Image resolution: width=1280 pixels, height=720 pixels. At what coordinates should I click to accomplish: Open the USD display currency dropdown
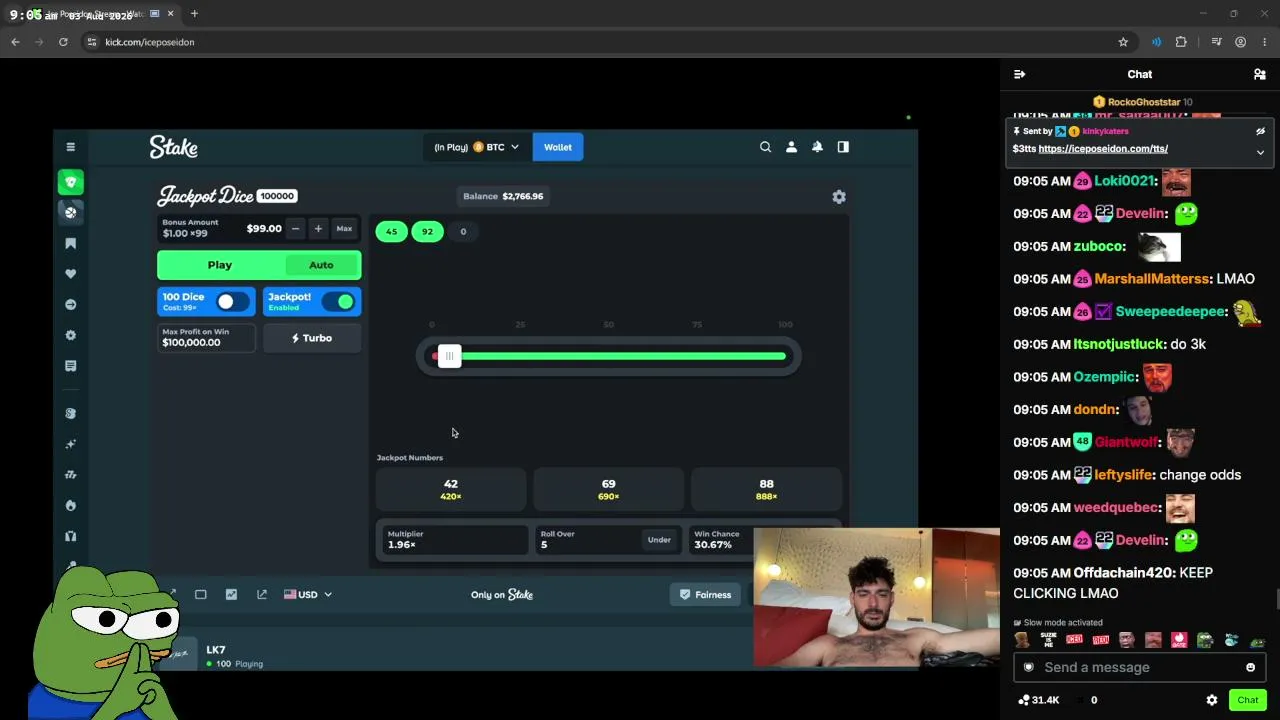(x=308, y=594)
